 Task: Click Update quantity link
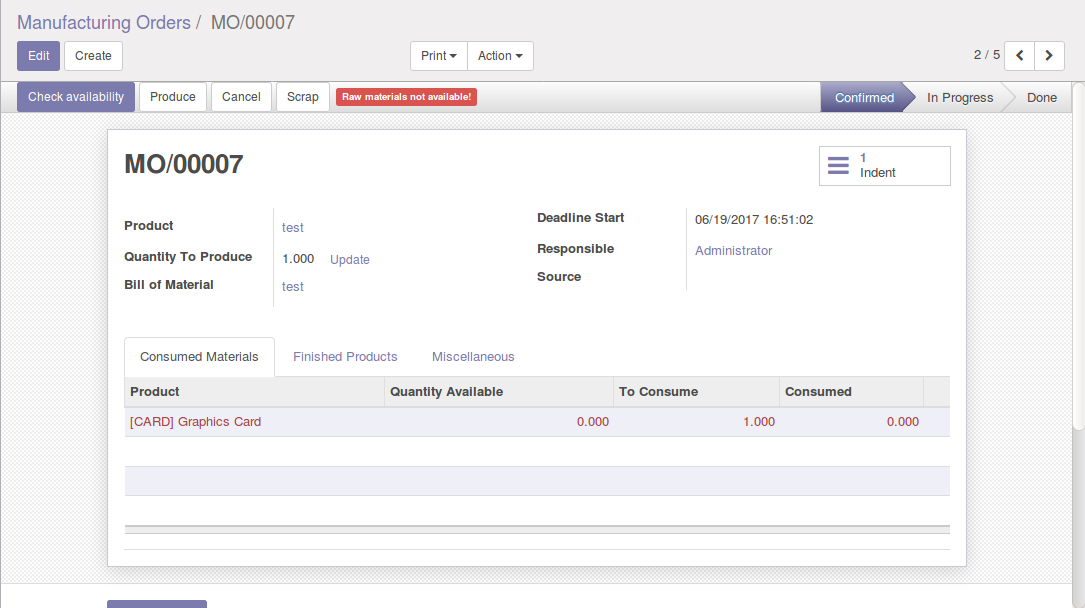[349, 259]
